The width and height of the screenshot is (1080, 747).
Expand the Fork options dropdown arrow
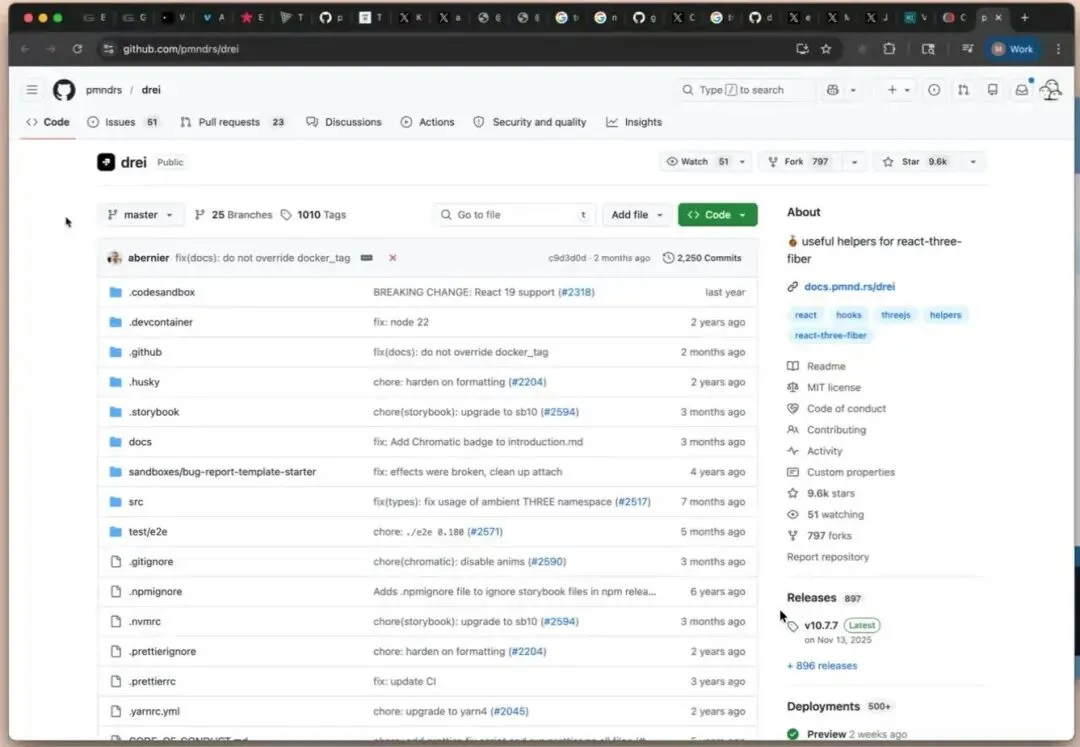pyautogui.click(x=854, y=162)
